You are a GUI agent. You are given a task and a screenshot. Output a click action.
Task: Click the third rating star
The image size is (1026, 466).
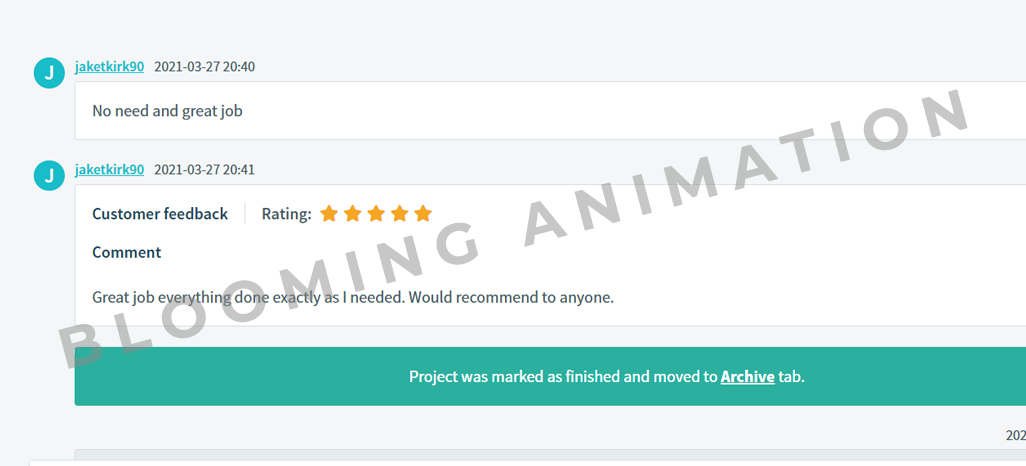click(376, 213)
